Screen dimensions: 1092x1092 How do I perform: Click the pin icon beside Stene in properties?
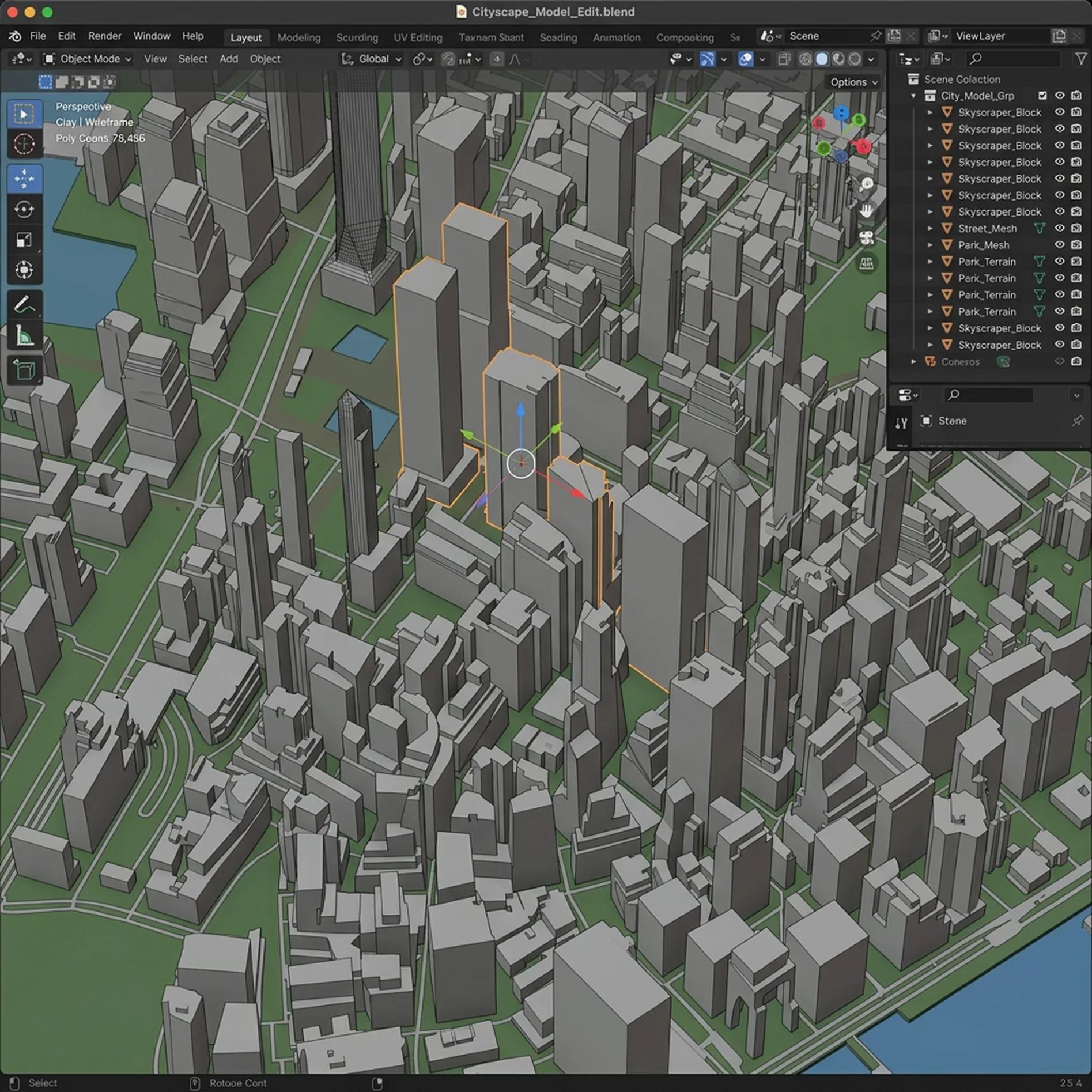point(1077,421)
